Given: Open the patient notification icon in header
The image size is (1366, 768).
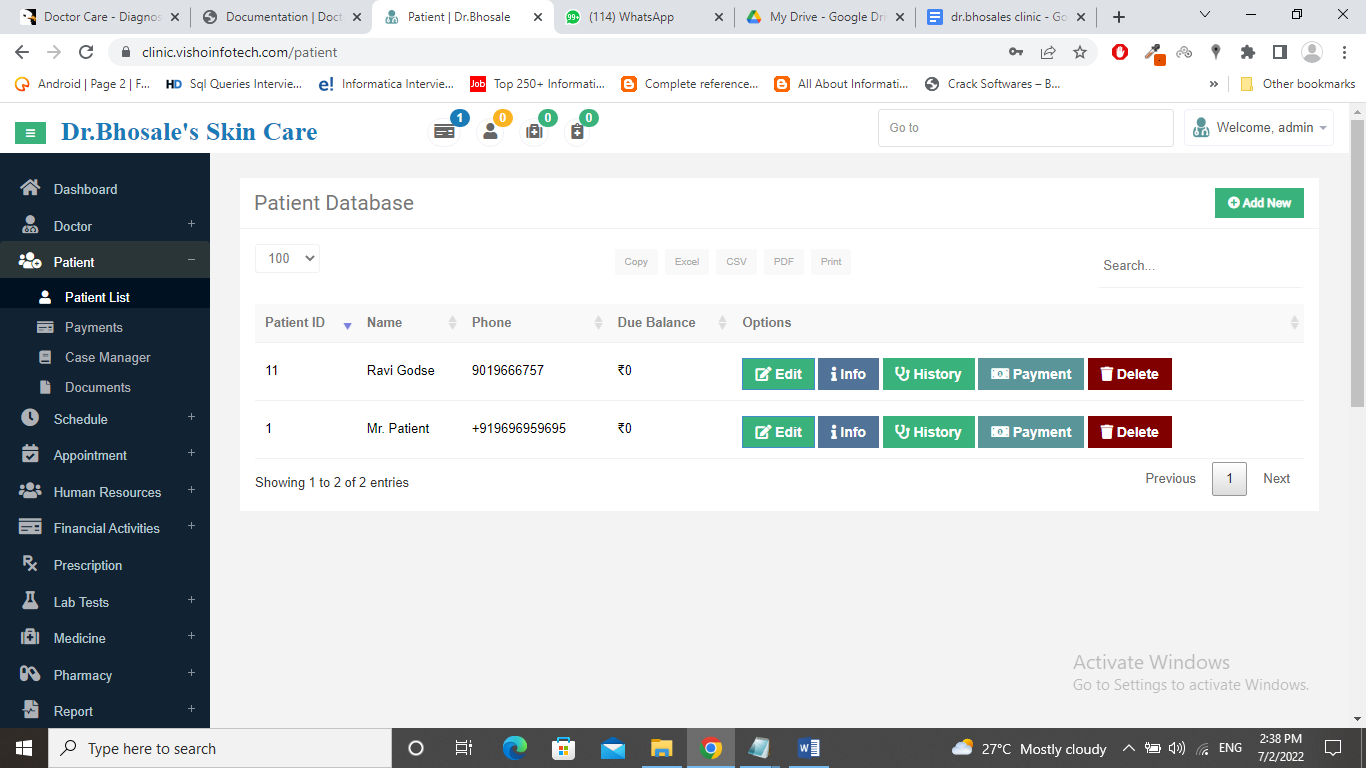Looking at the screenshot, I should click(x=490, y=131).
